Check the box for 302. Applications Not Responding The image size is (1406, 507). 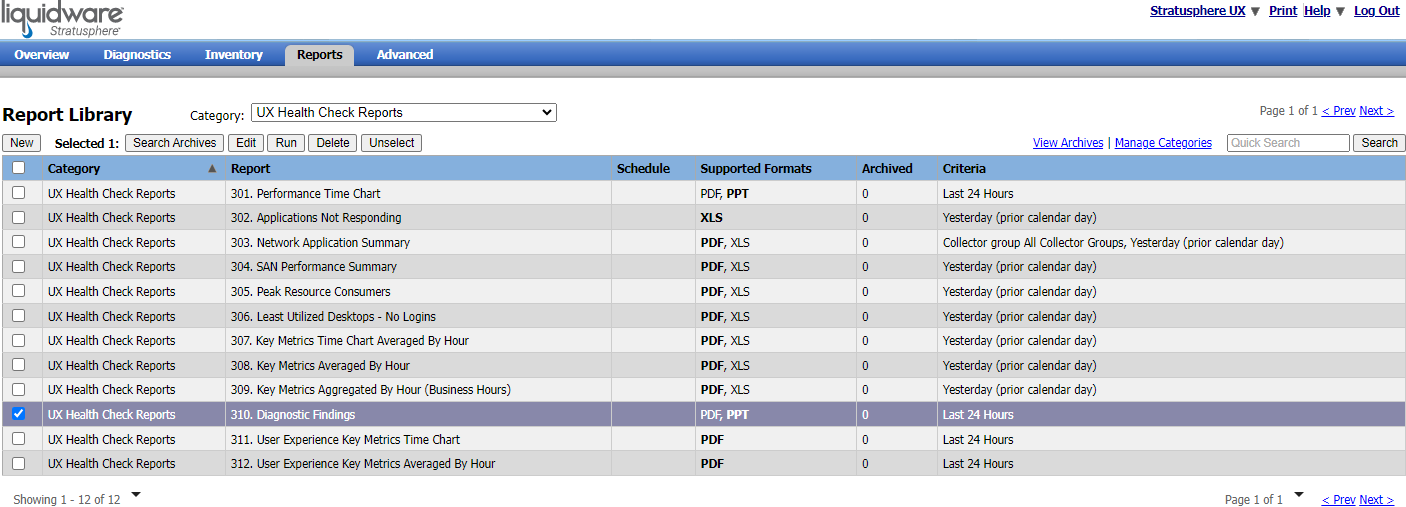(x=18, y=217)
